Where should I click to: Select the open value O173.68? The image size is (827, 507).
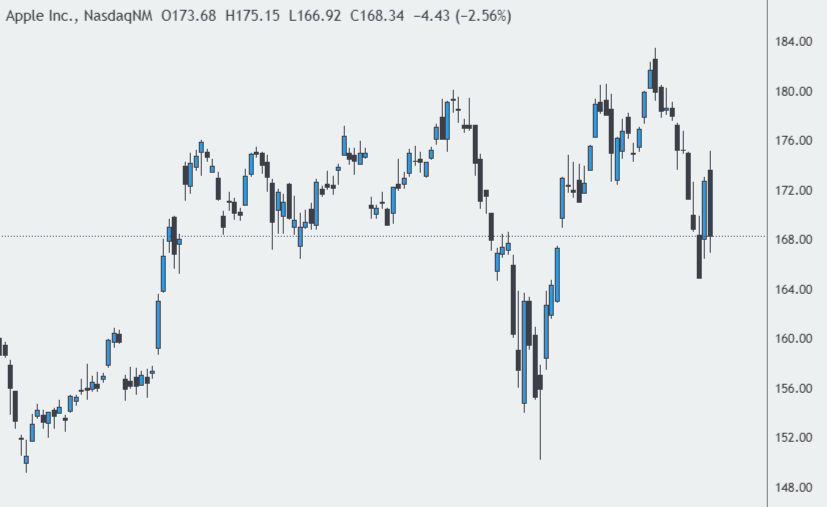189,16
